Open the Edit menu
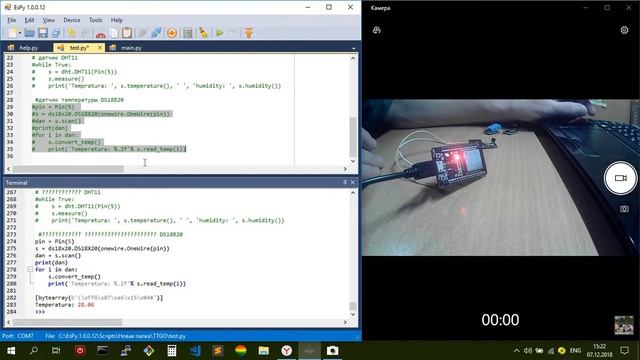Viewport: 640px width, 360px height. 29,20
